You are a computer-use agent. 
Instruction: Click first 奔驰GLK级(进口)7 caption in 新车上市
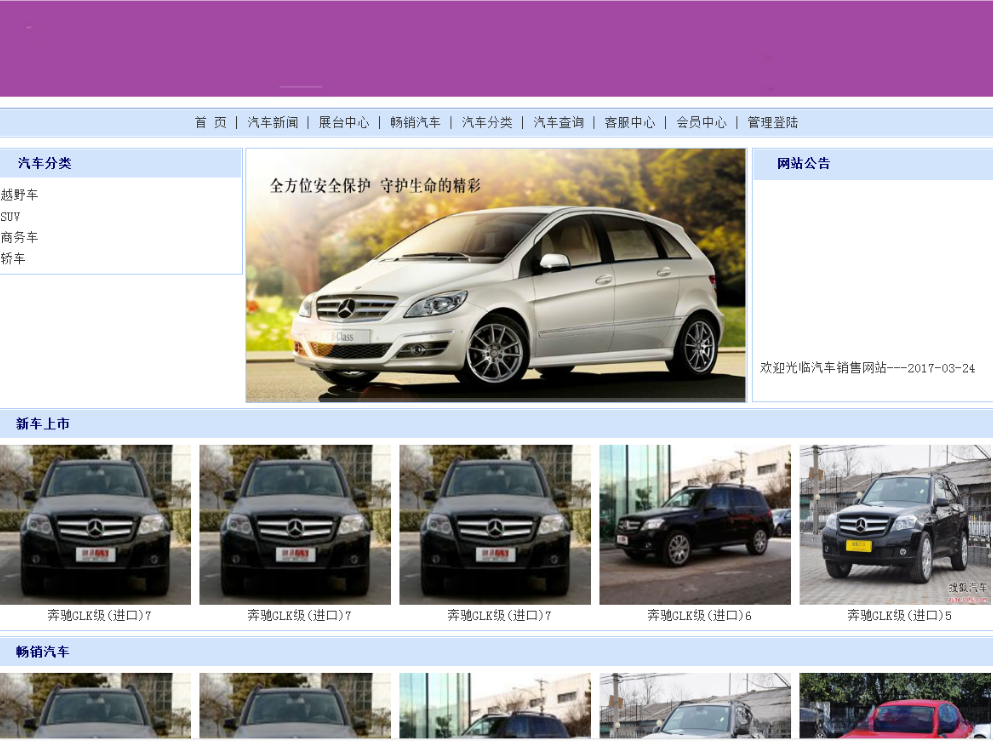[99, 615]
